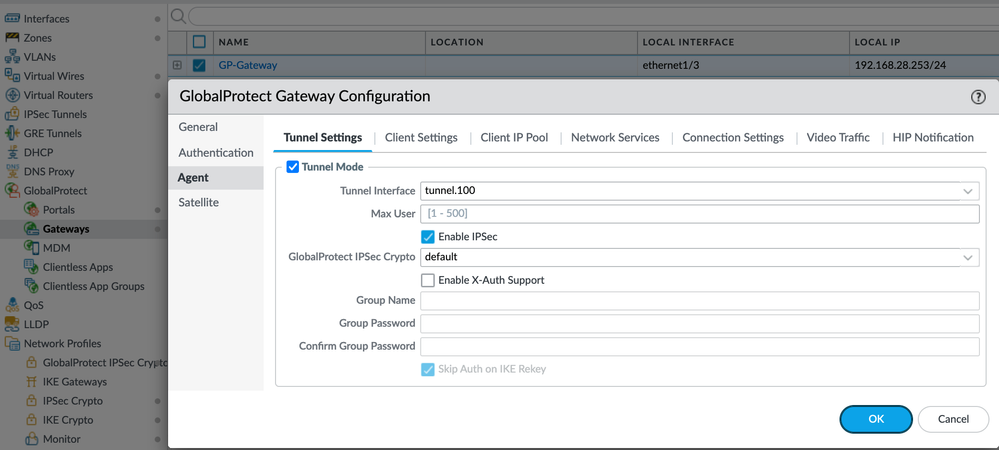The width and height of the screenshot is (999, 450).
Task: Click the DHCP sidebar icon
Action: (13, 152)
